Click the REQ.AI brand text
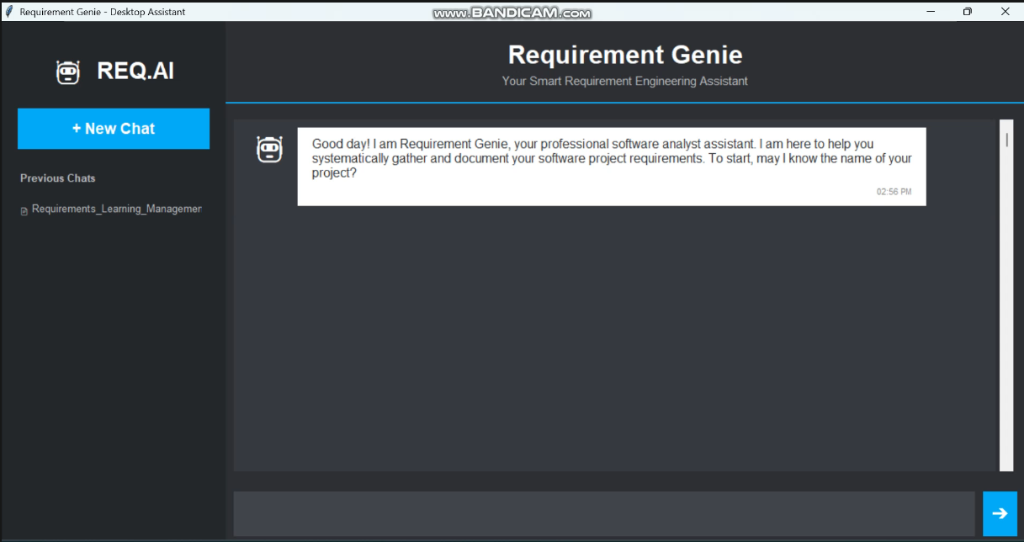The height and width of the screenshot is (542, 1024). 135,71
